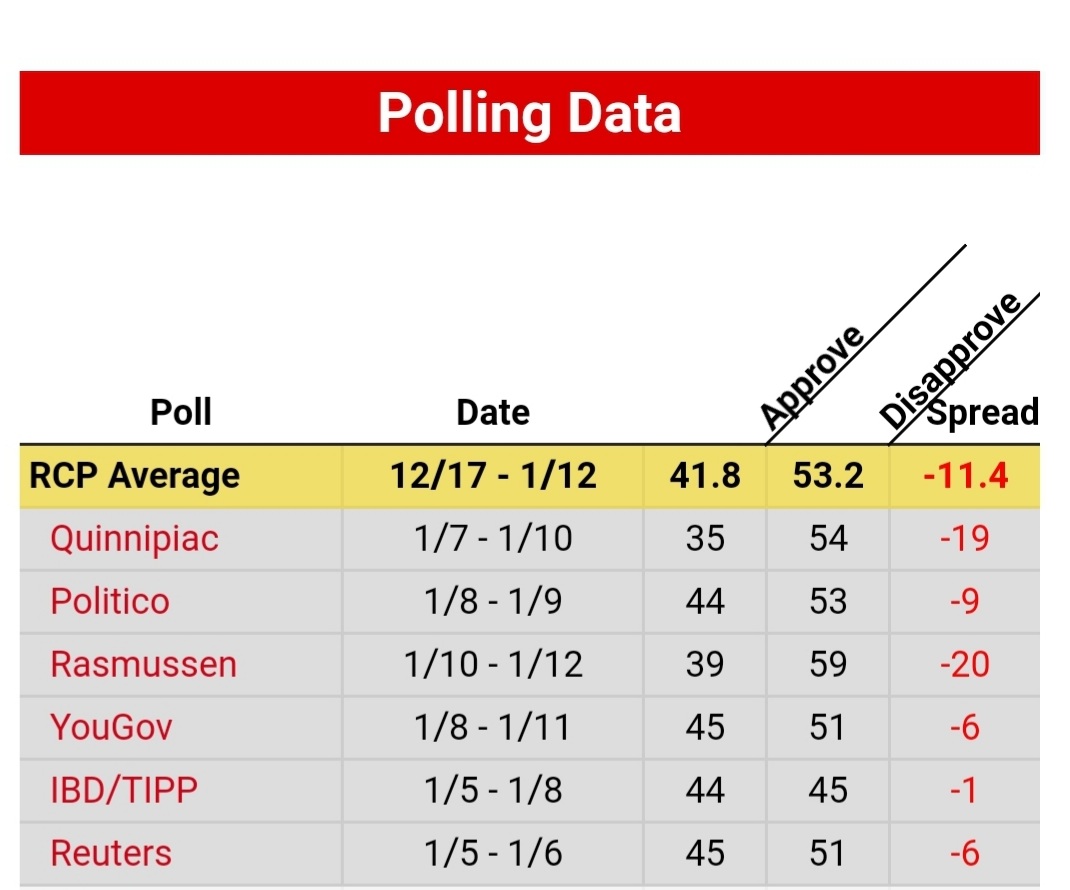Click the Polling Data red header
Screen dimensions: 1070x890
click(530, 113)
